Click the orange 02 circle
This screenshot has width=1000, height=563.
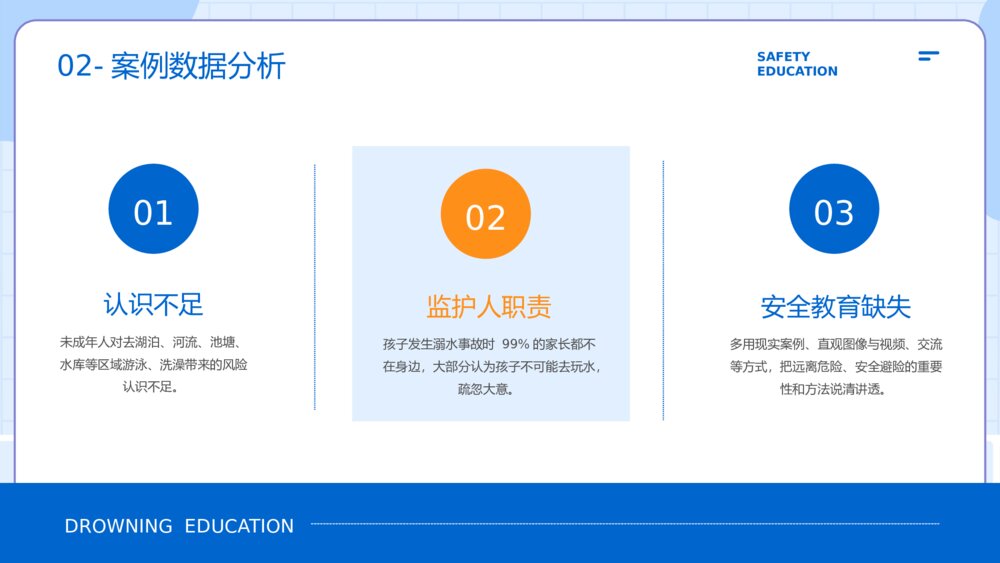pos(485,214)
